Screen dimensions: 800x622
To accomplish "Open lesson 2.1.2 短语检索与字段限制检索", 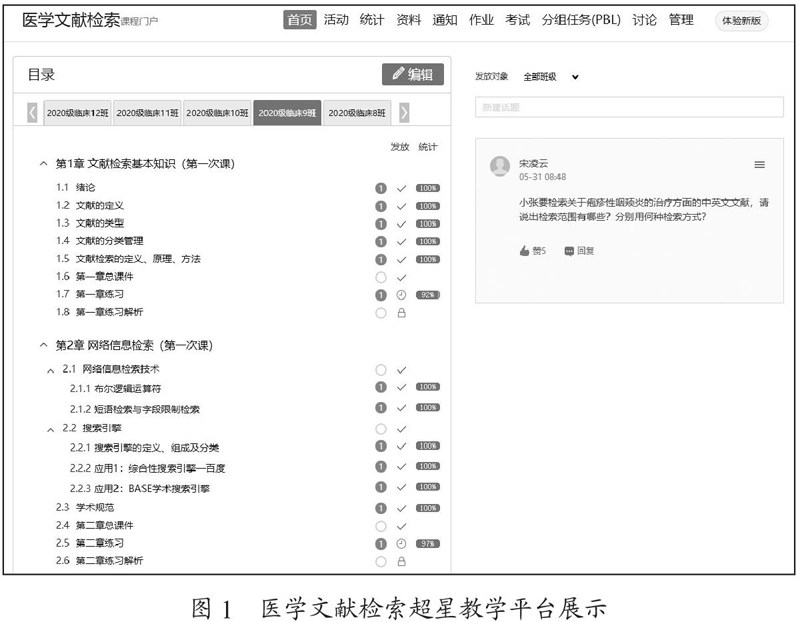I will [135, 409].
